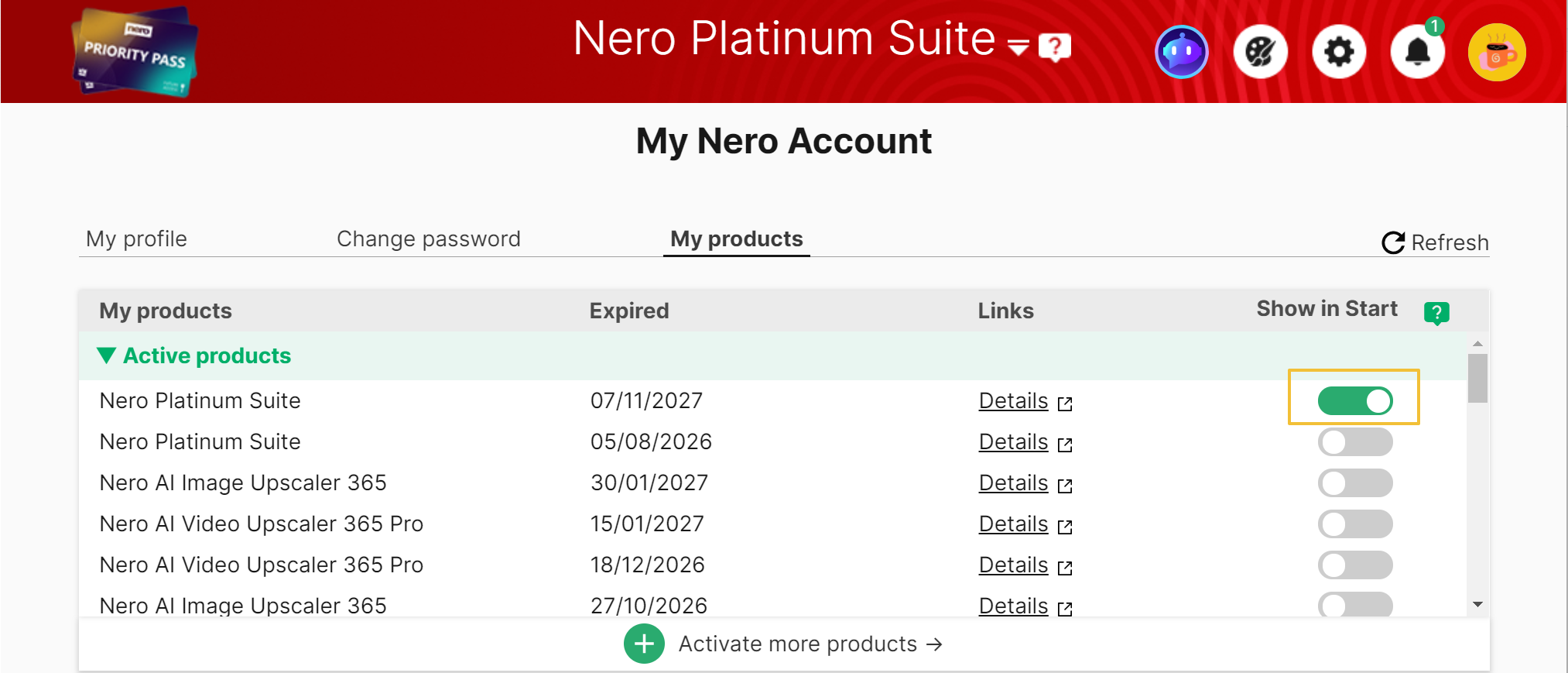Screen dimensions: 1568x673
Task: Click the Show in Start column header
Action: [1327, 308]
